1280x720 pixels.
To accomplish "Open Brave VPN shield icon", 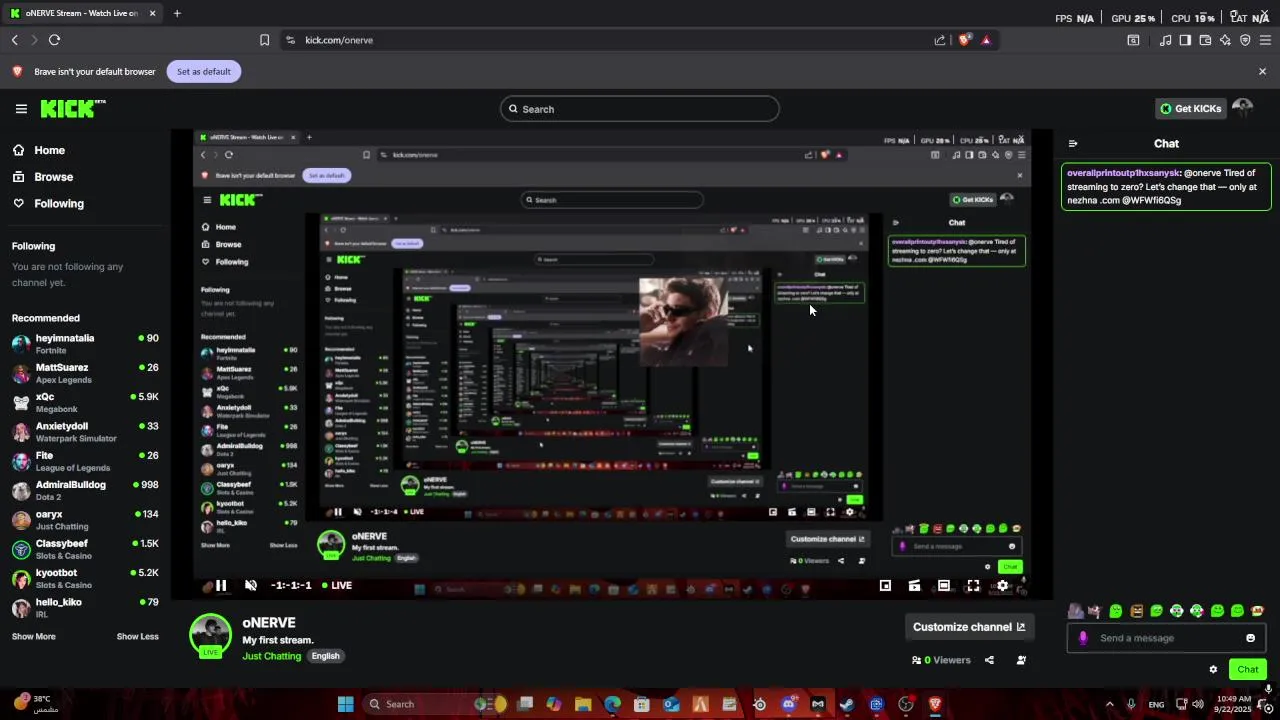I will click(x=1245, y=40).
